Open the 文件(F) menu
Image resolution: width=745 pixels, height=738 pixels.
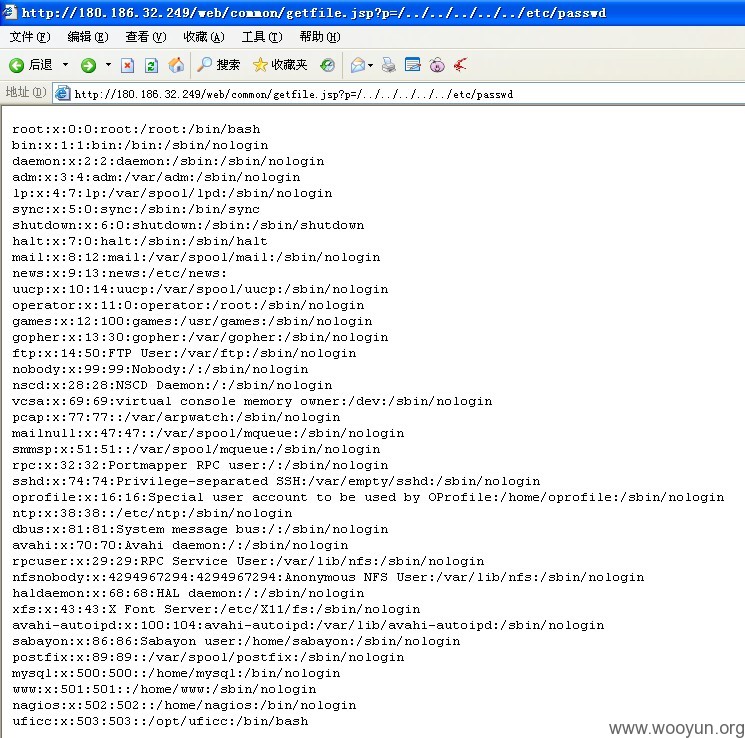coord(30,37)
